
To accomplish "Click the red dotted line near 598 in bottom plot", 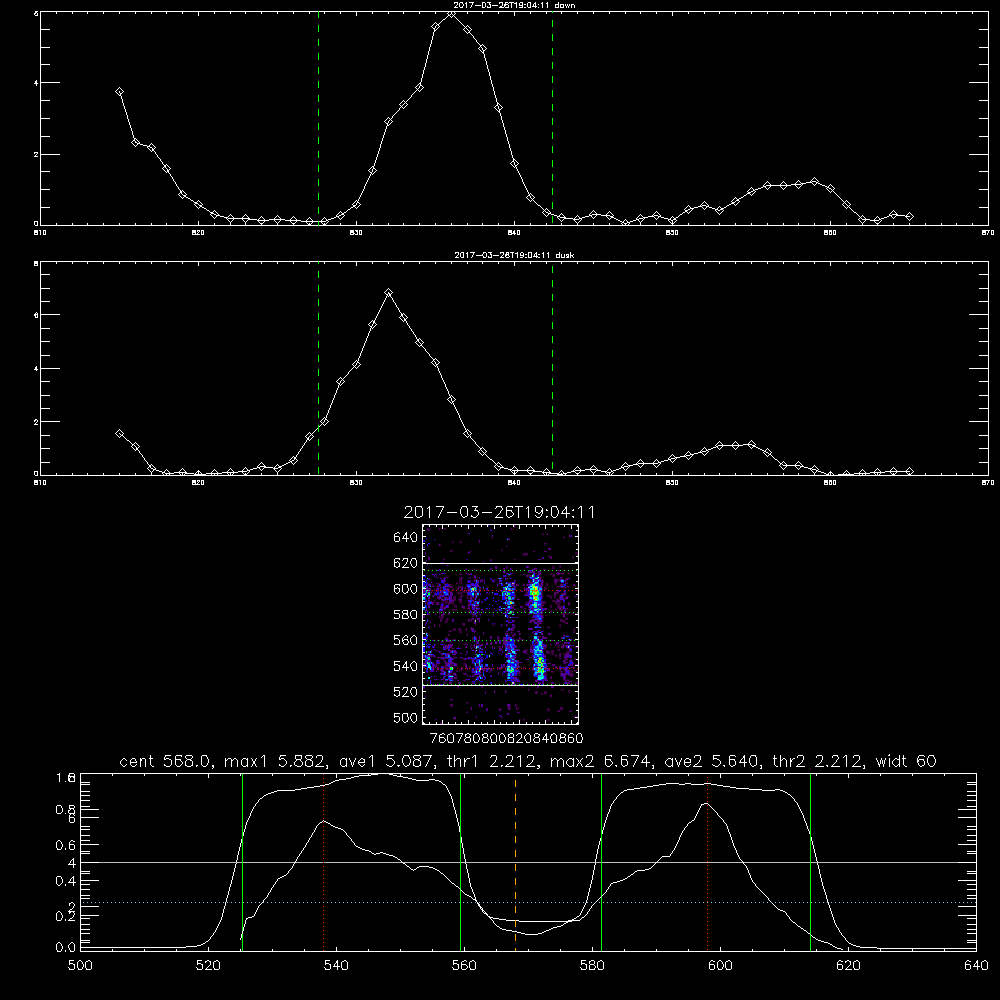I will pos(707,861).
